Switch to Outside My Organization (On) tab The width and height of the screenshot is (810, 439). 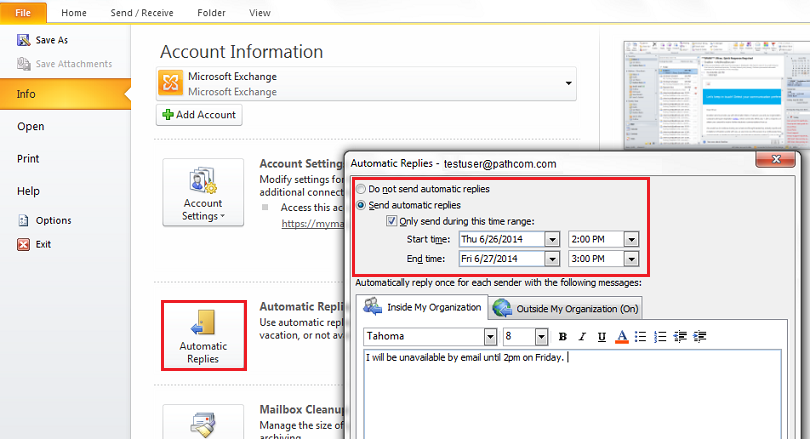coord(566,308)
